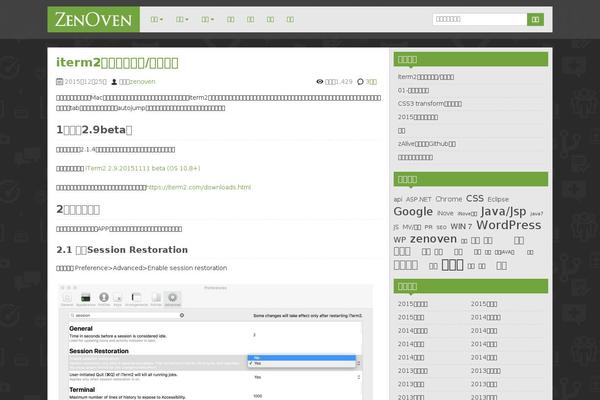Image resolution: width=600 pixels, height=400 pixels.
Task: Select the iNove tag after Google
Action: point(445,213)
